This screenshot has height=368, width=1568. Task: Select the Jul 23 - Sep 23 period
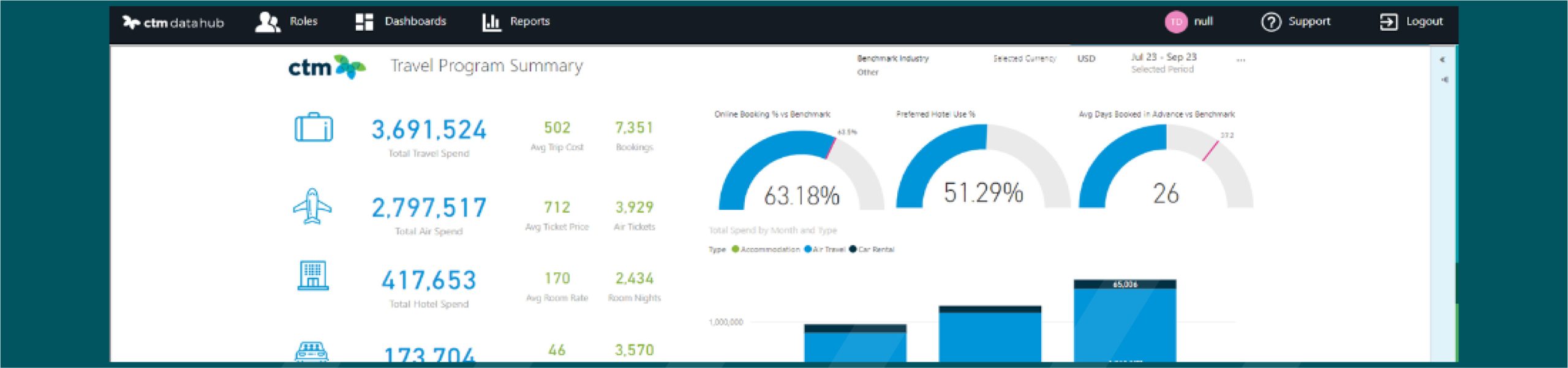coord(1164,57)
